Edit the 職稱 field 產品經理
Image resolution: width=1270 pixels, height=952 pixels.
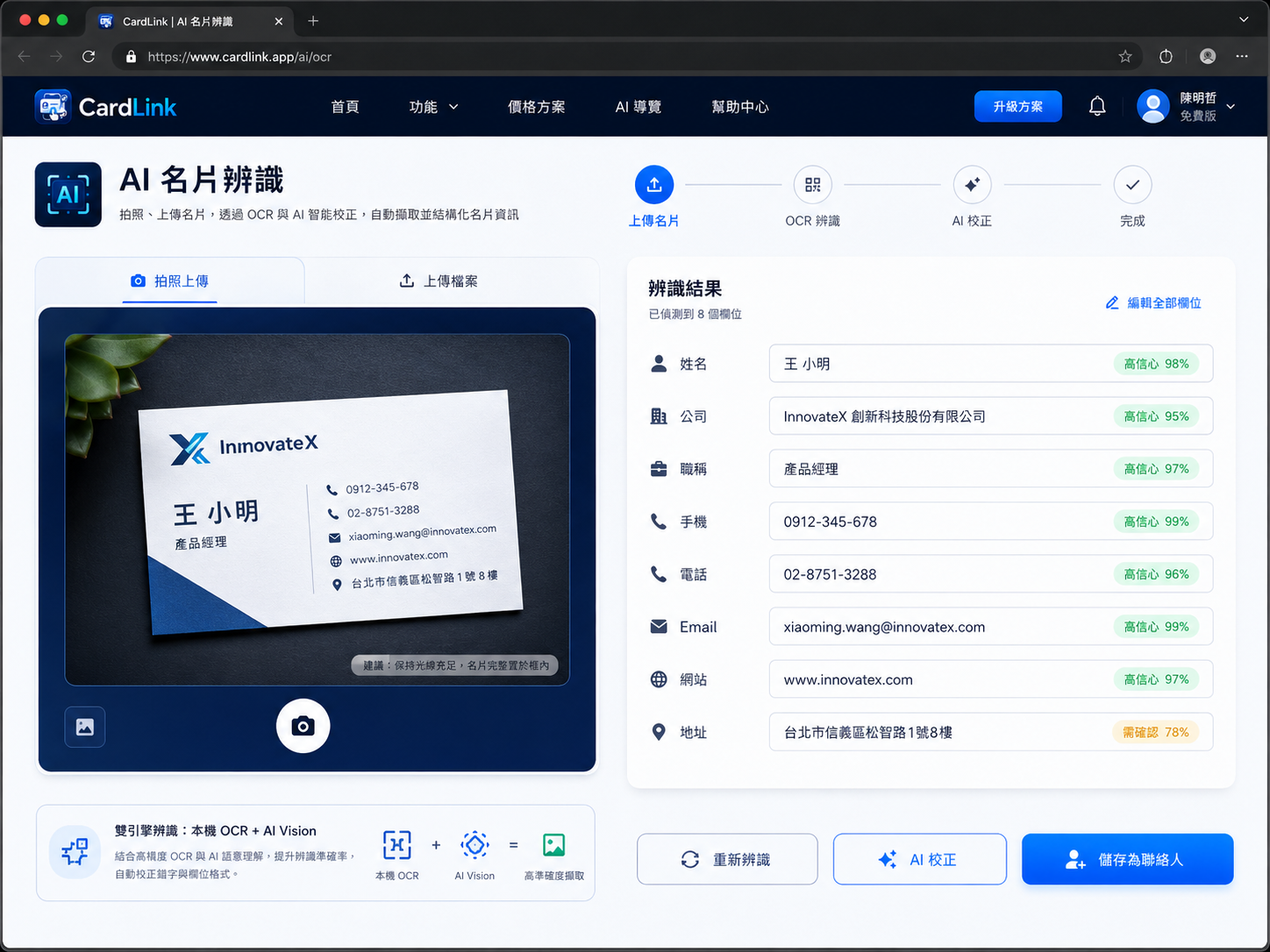pyautogui.click(x=991, y=469)
